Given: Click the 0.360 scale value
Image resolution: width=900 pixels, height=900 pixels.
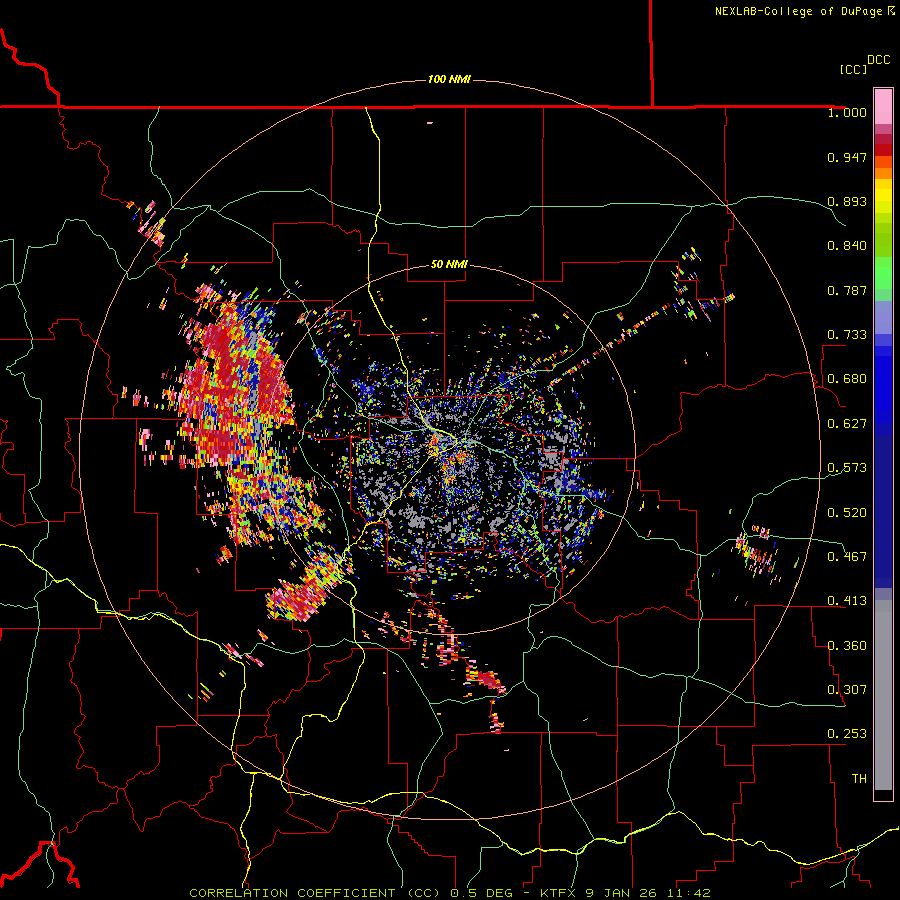Looking at the screenshot, I should tap(847, 646).
